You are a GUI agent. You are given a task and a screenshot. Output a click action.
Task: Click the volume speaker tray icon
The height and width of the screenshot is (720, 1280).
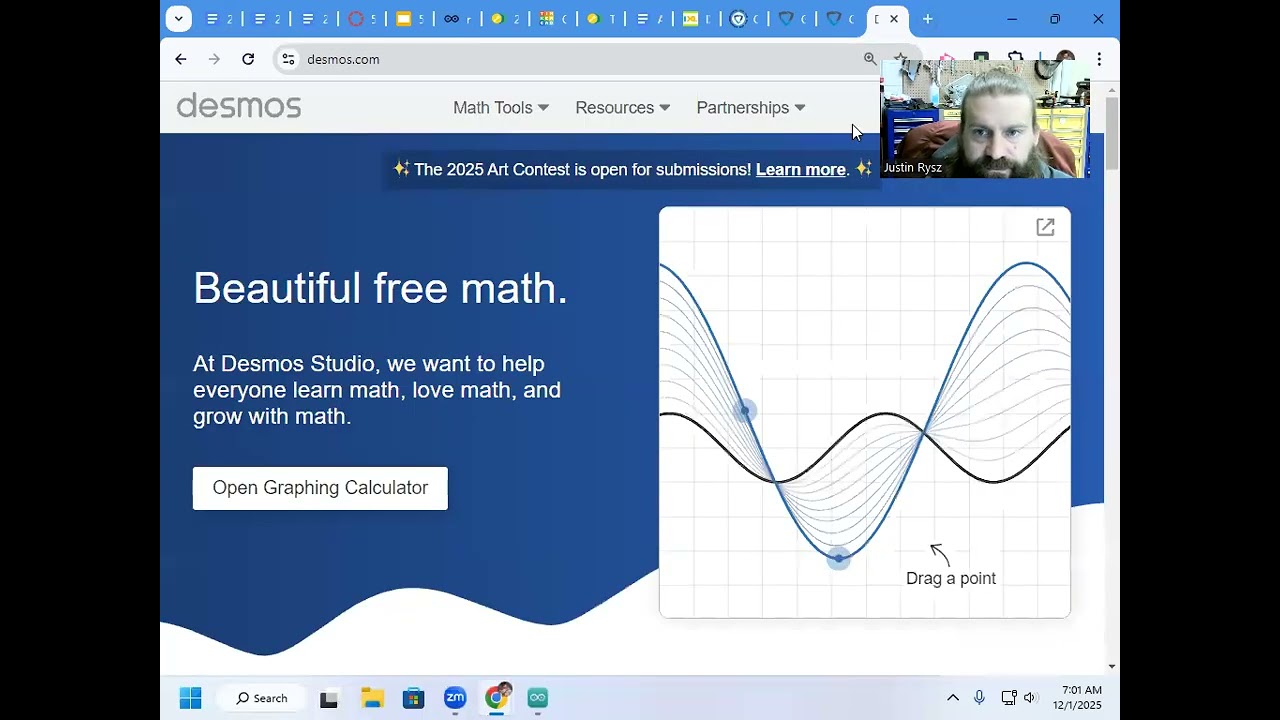[1031, 698]
